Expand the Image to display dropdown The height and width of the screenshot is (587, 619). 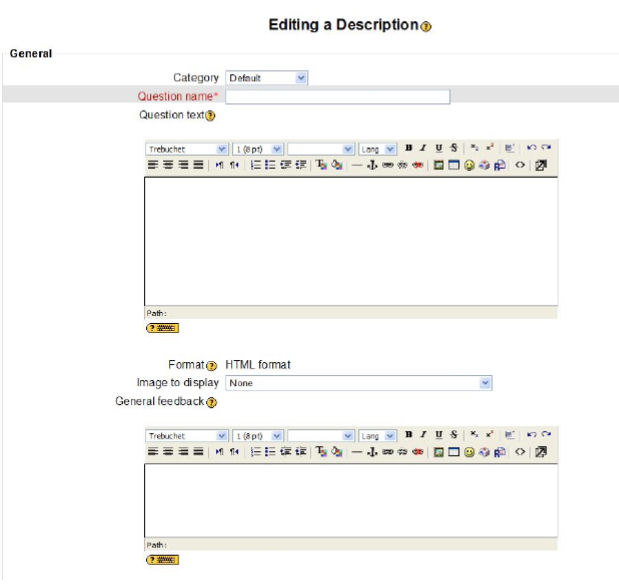pyautogui.click(x=359, y=383)
